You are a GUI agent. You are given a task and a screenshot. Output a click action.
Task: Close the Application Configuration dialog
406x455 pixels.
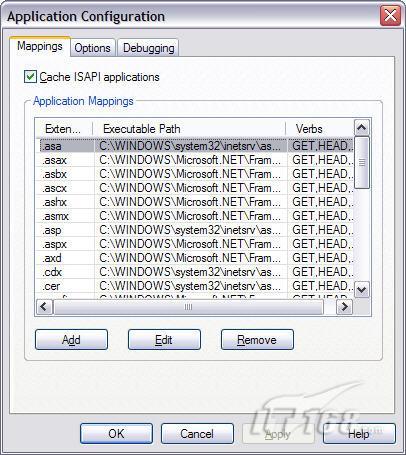tap(390, 16)
